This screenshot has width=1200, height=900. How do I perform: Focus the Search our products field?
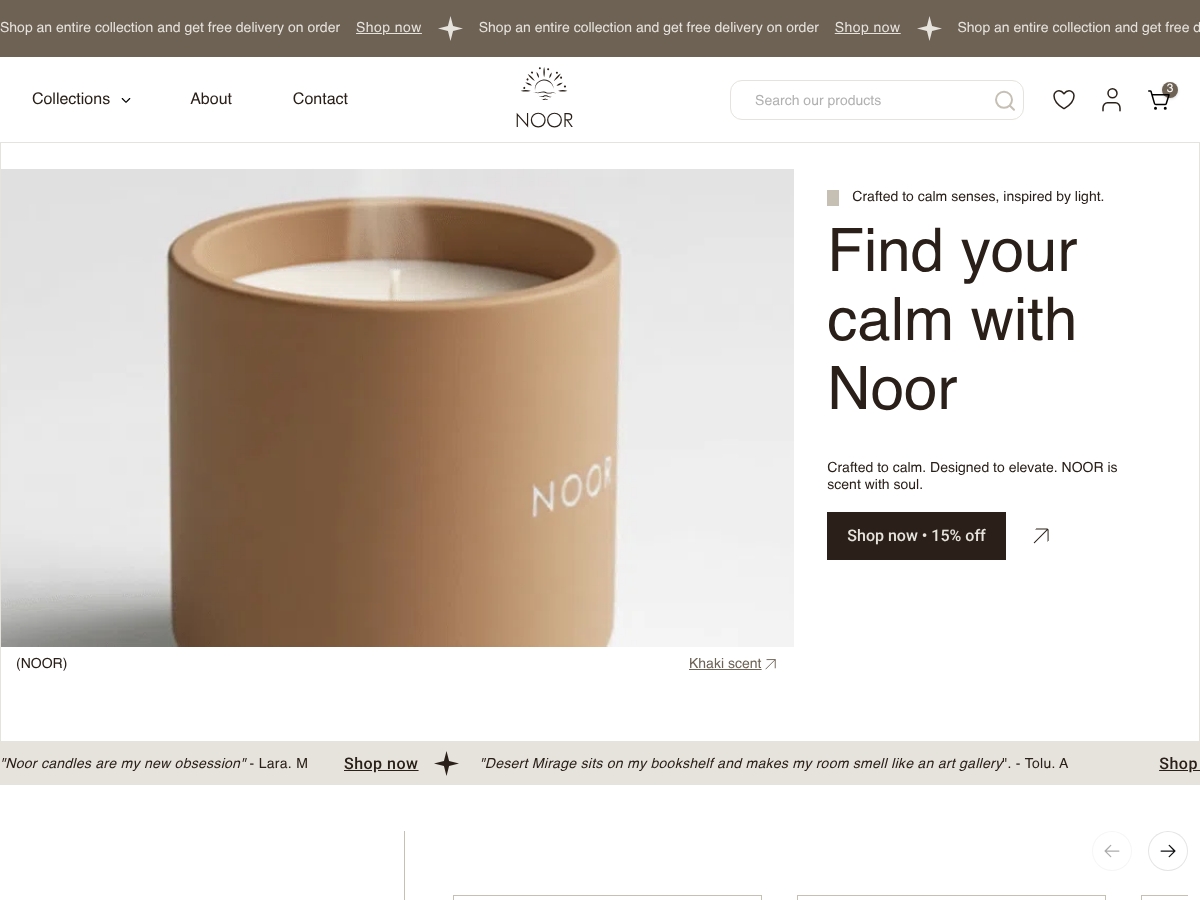pos(877,100)
